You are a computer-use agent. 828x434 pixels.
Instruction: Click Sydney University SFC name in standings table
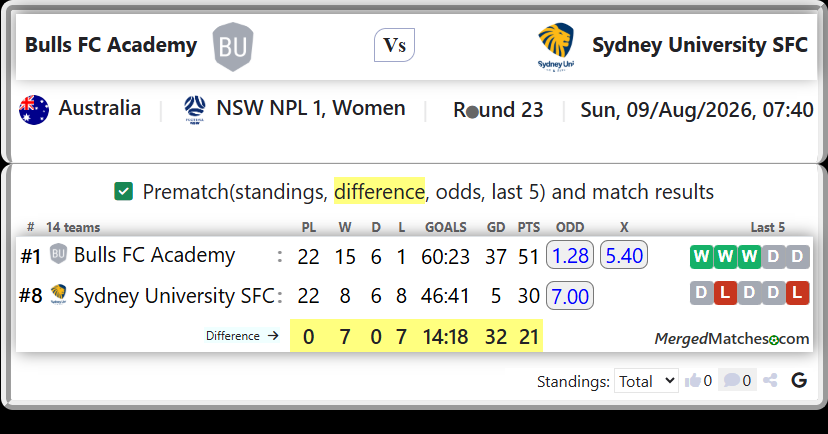[174, 296]
